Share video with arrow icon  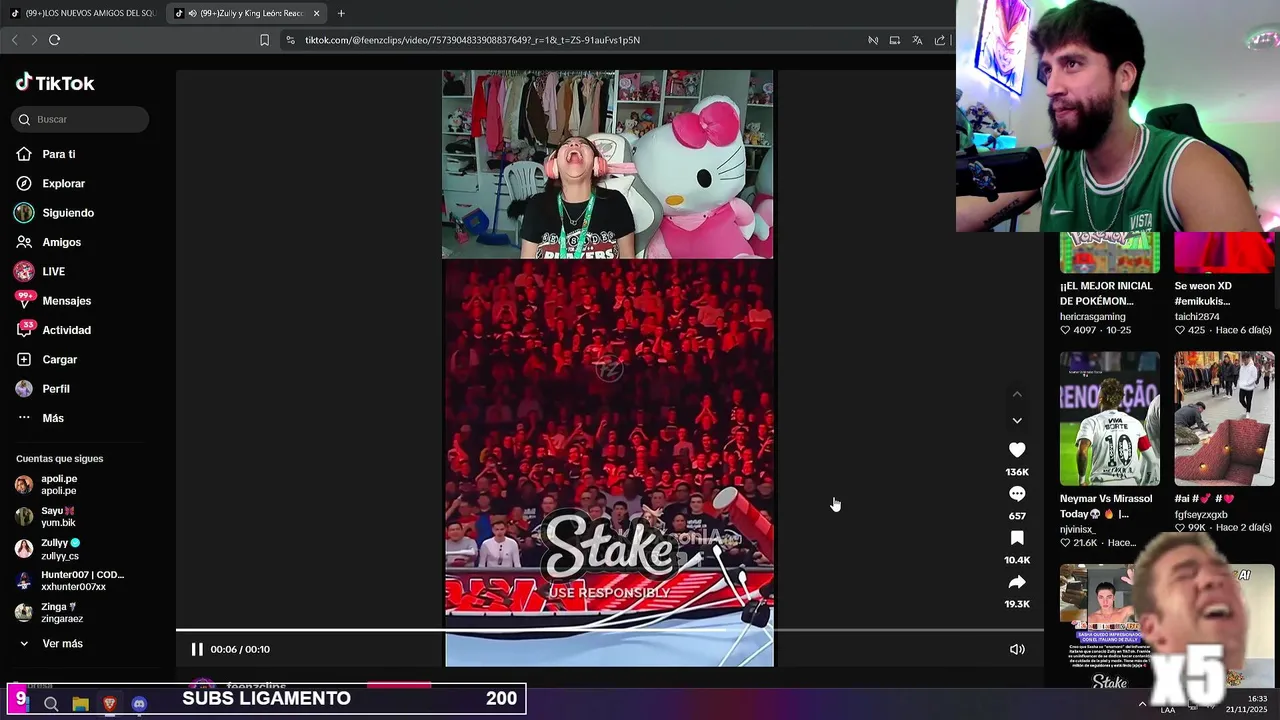click(1017, 582)
